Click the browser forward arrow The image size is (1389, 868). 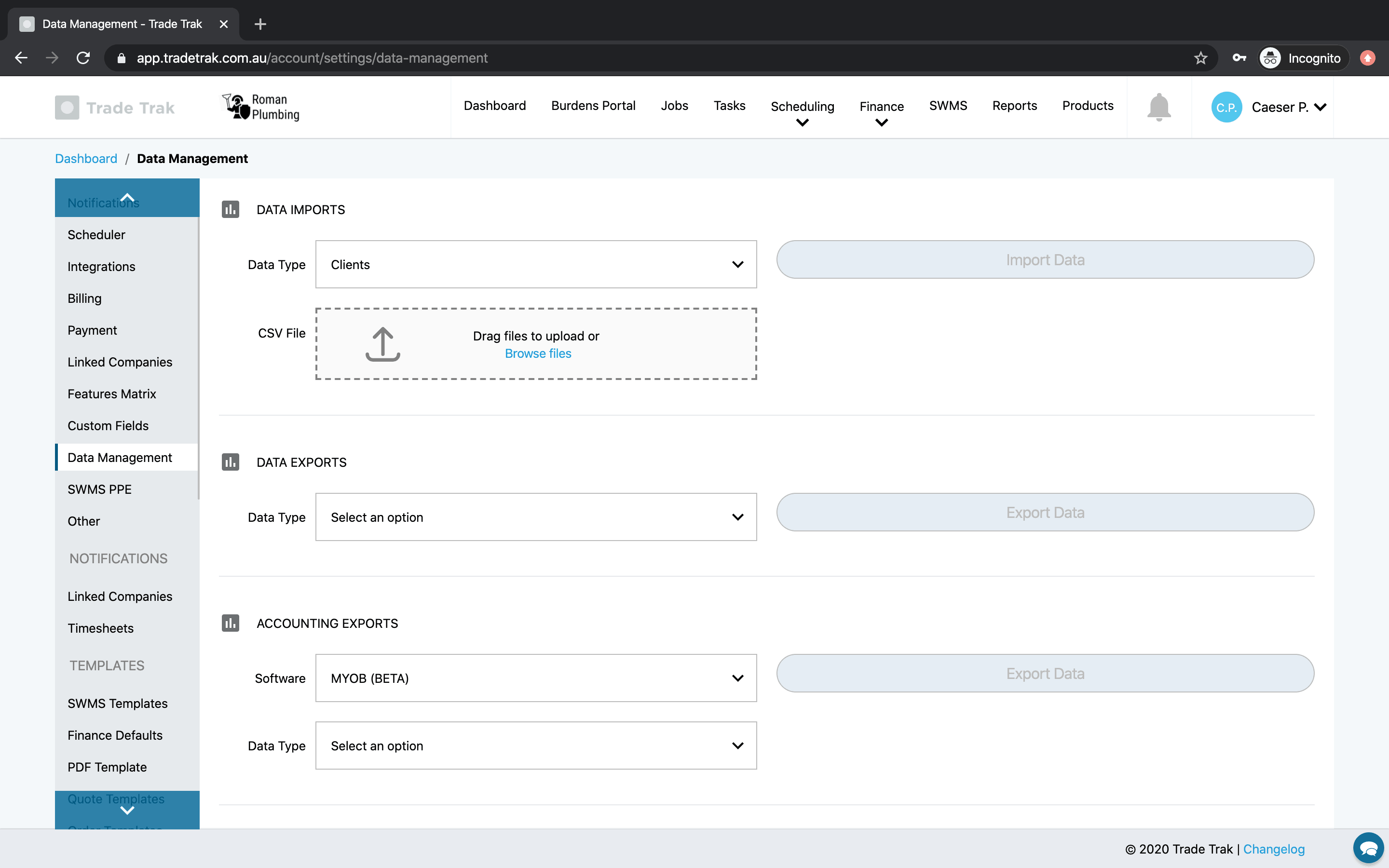(x=52, y=58)
